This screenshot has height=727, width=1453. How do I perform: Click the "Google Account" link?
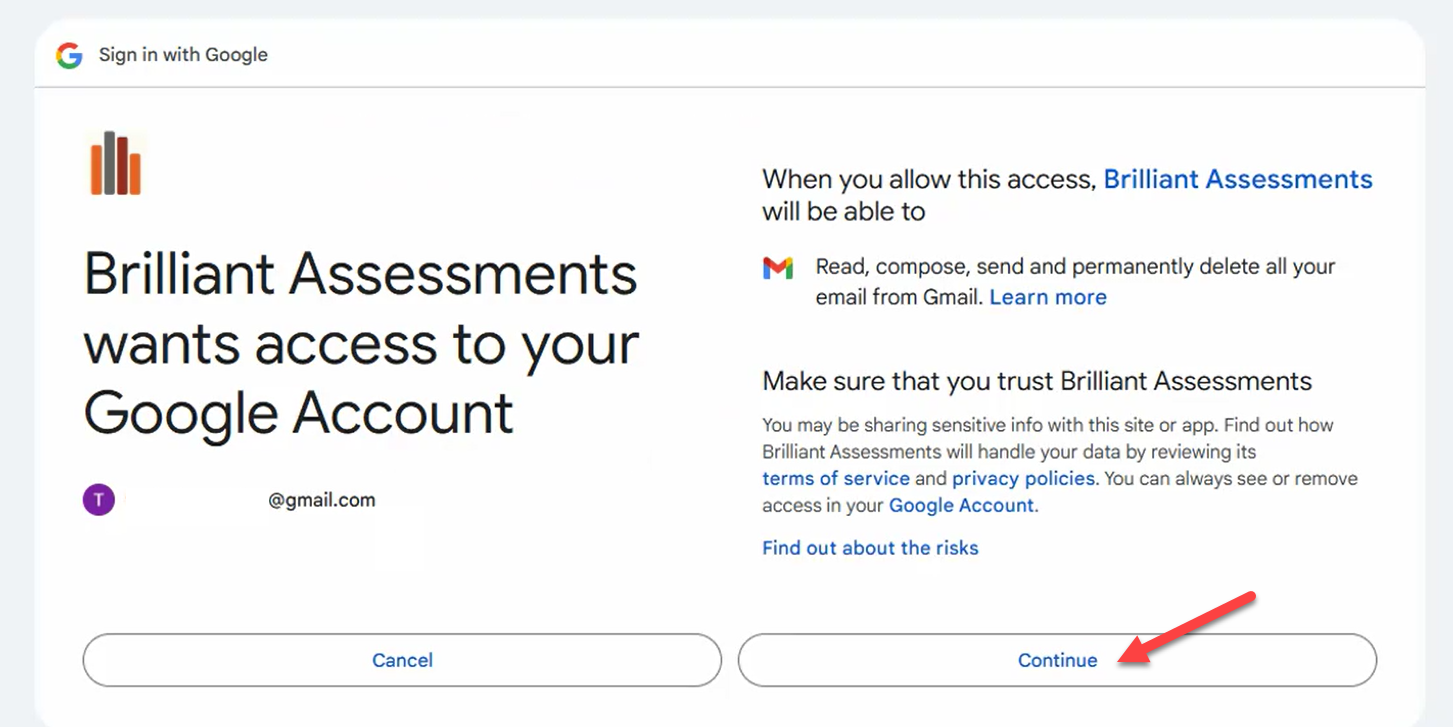[x=961, y=505]
